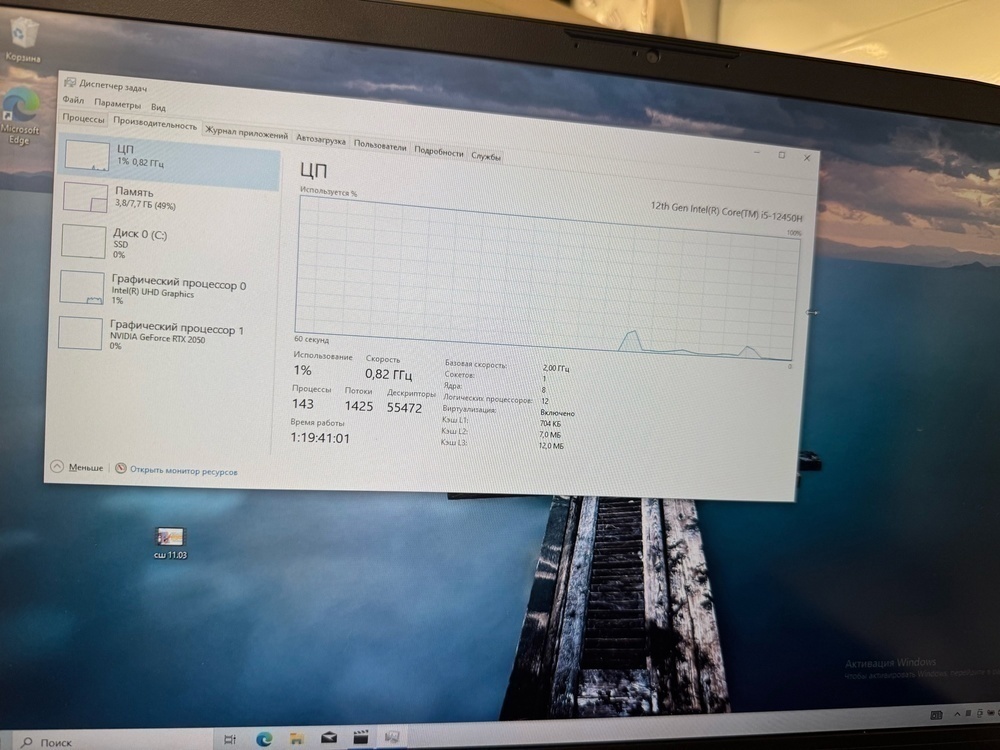1000x750 pixels.
Task: Launch the Microsoft Edge desktop shortcut
Action: (x=20, y=115)
